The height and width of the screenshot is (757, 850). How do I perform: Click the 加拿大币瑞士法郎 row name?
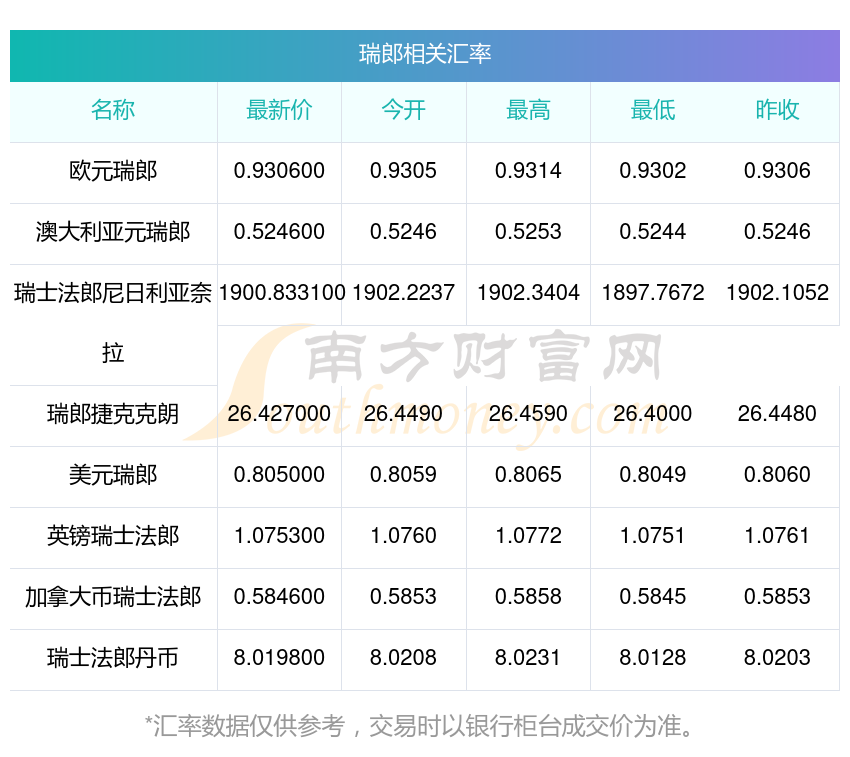click(x=113, y=597)
